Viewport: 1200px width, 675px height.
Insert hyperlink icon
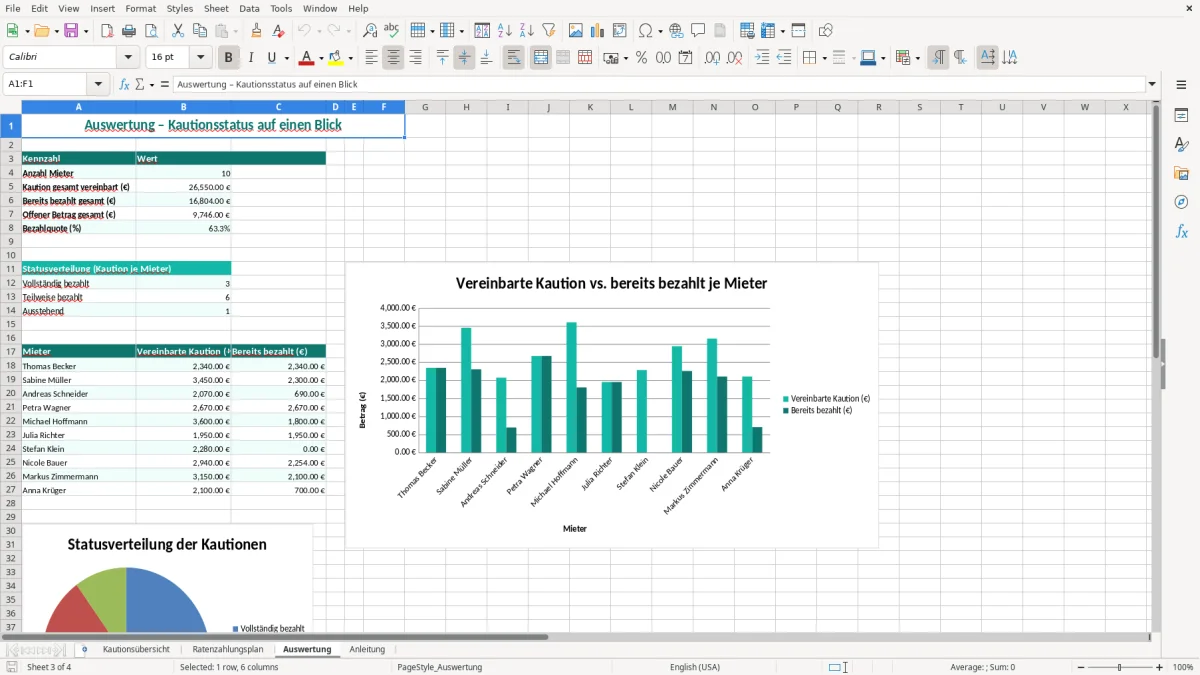(676, 31)
